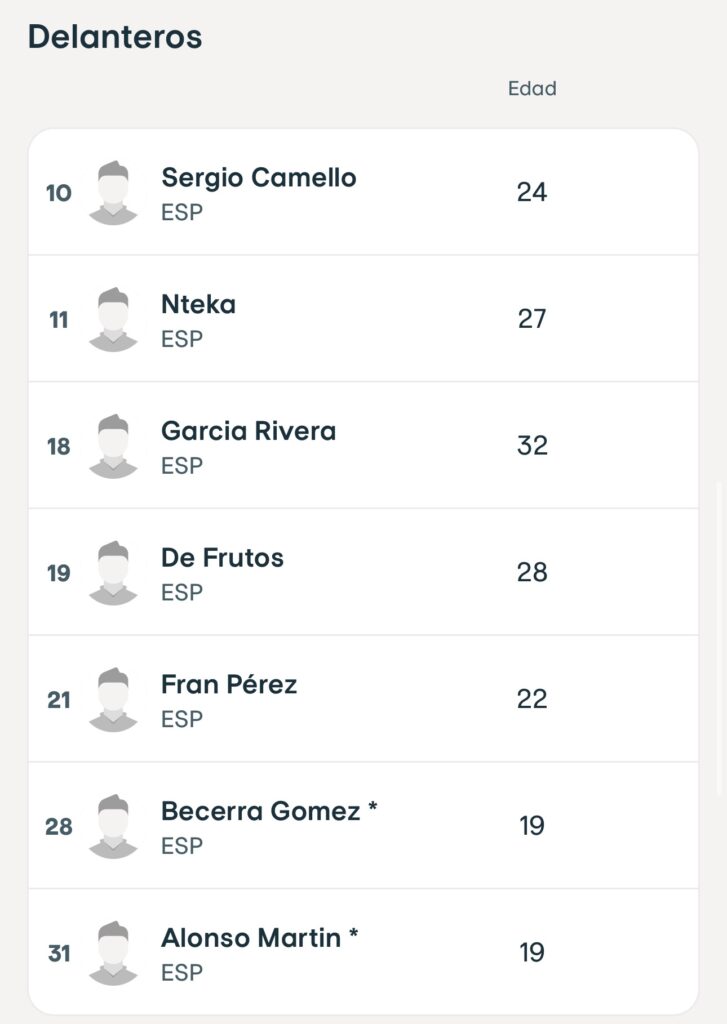Click squad number 10 in the list
Viewport: 727px width, 1024px height.
pos(59,193)
